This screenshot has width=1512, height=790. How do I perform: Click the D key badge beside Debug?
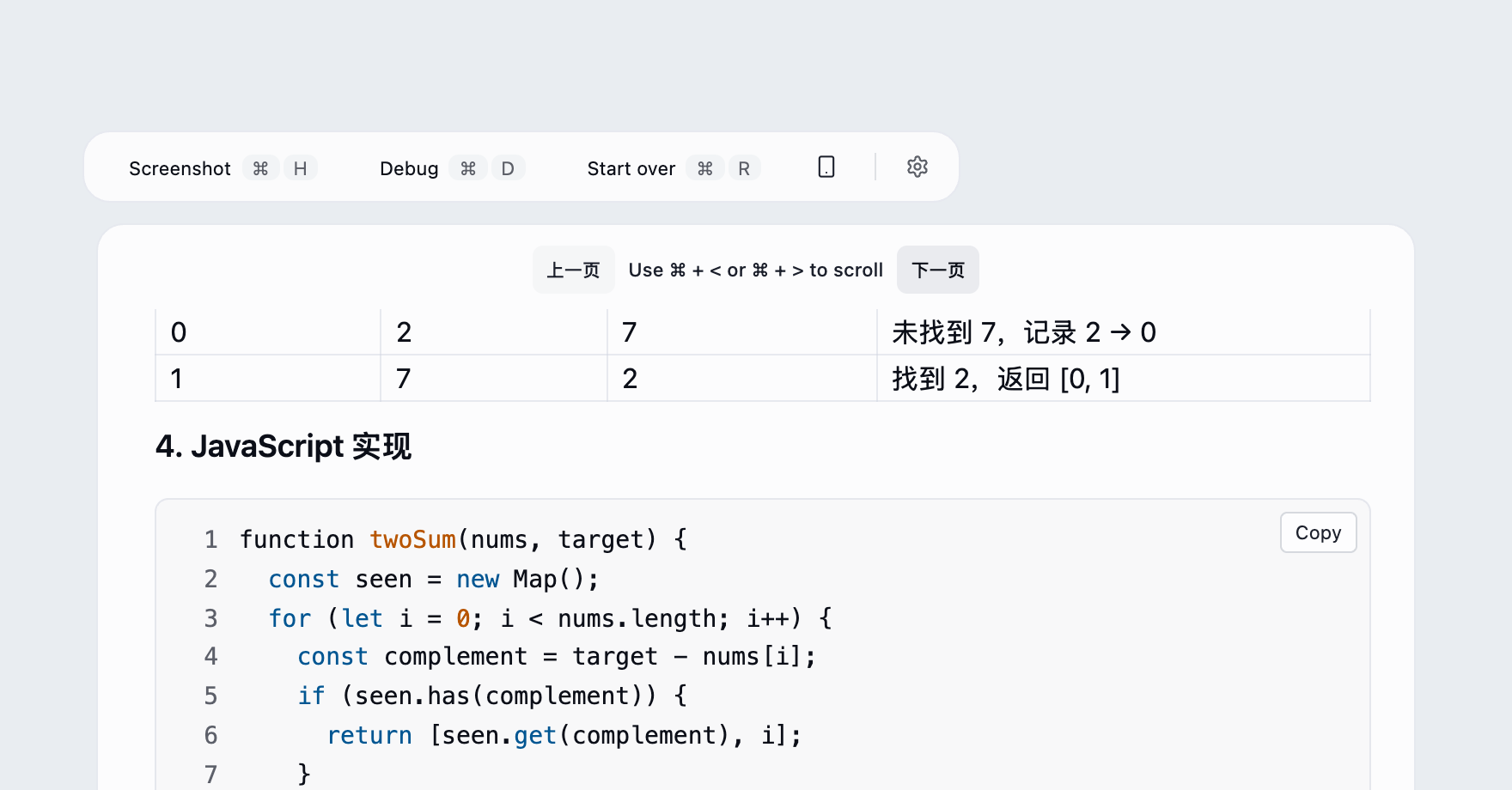(x=508, y=168)
